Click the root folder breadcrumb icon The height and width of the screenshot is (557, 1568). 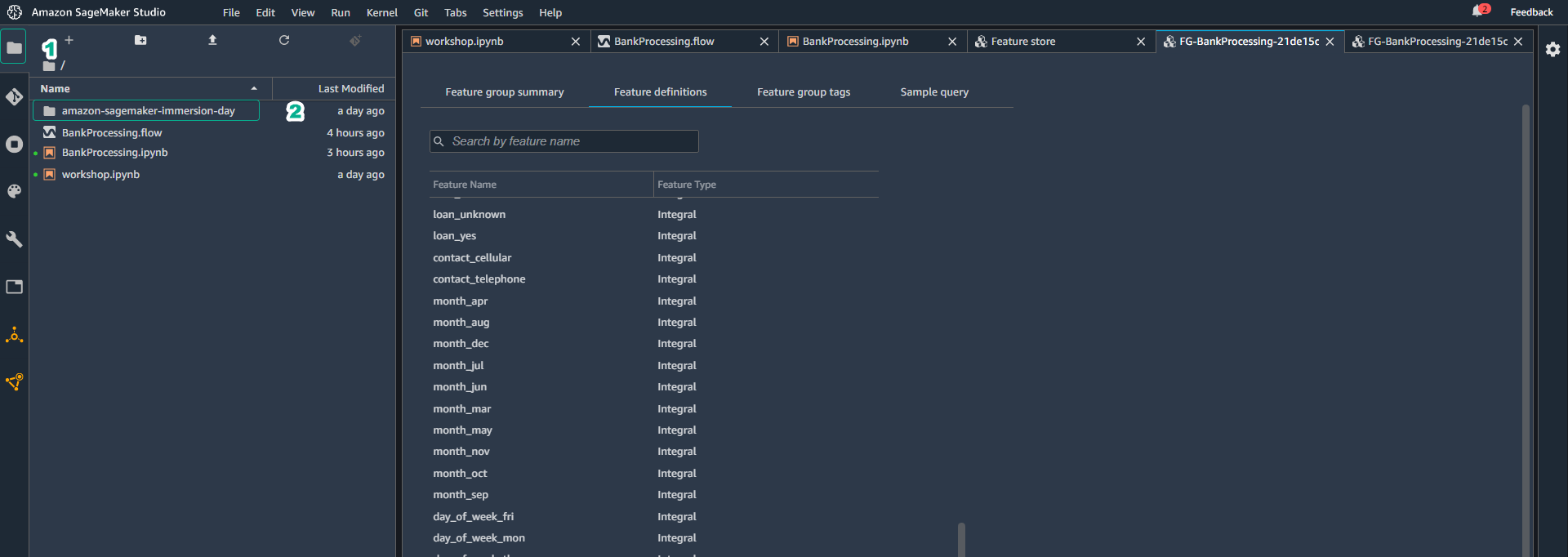pos(49,66)
